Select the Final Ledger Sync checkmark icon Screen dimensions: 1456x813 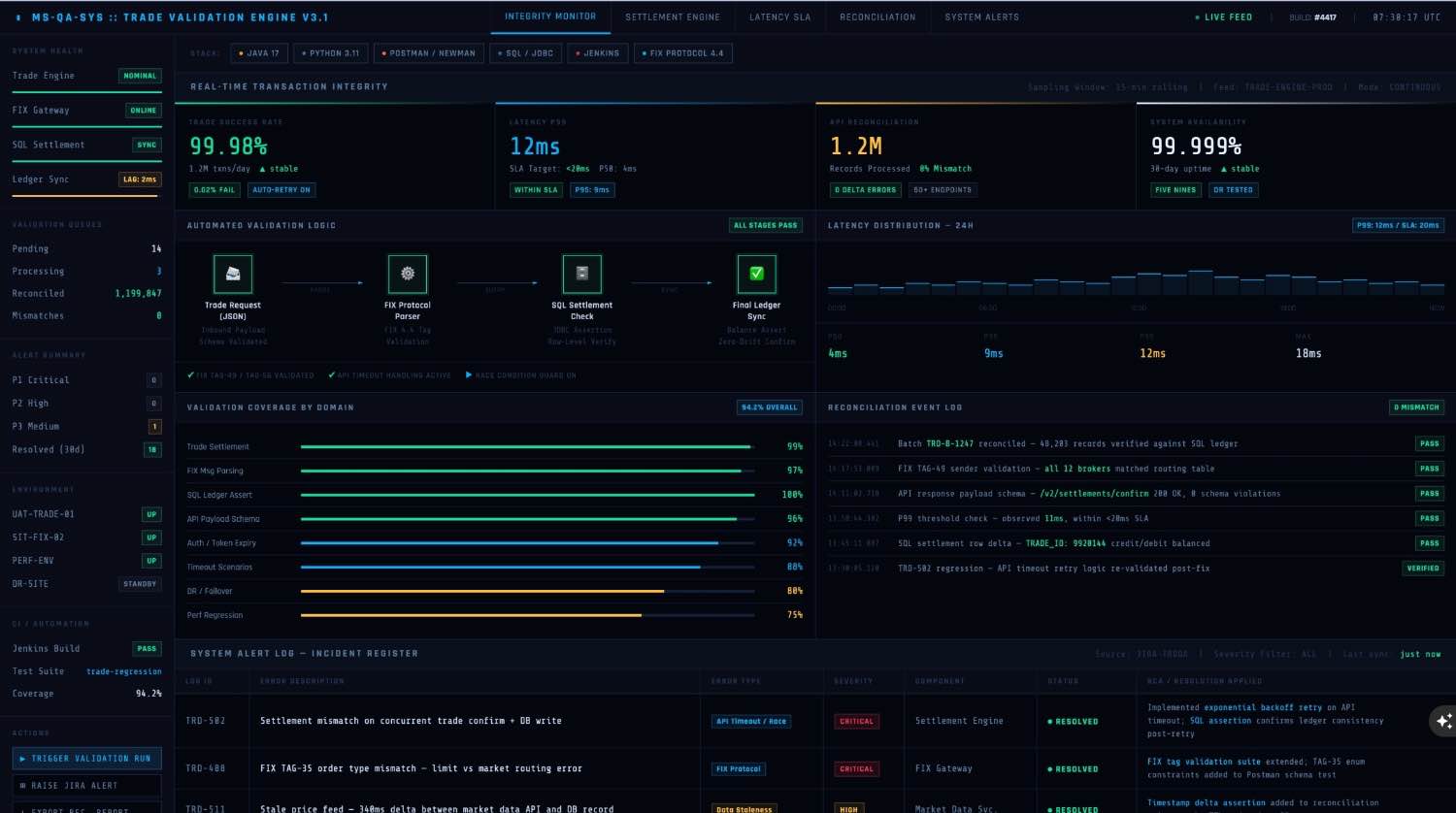click(757, 275)
